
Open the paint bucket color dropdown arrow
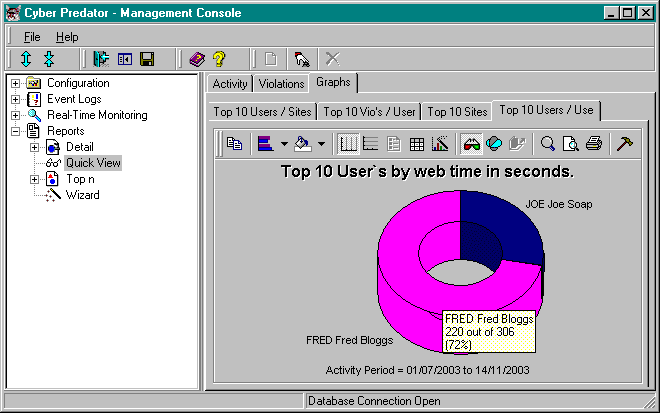tap(321, 144)
